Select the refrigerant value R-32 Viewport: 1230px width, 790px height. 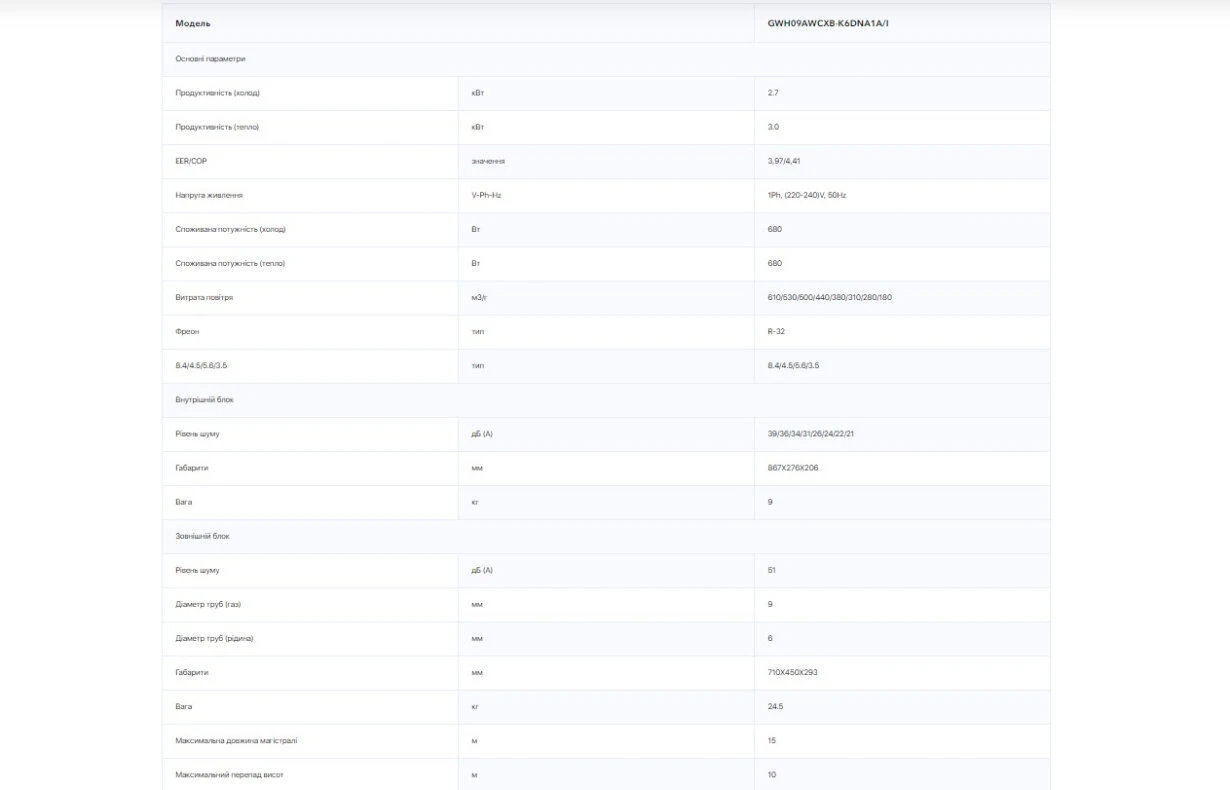776,331
